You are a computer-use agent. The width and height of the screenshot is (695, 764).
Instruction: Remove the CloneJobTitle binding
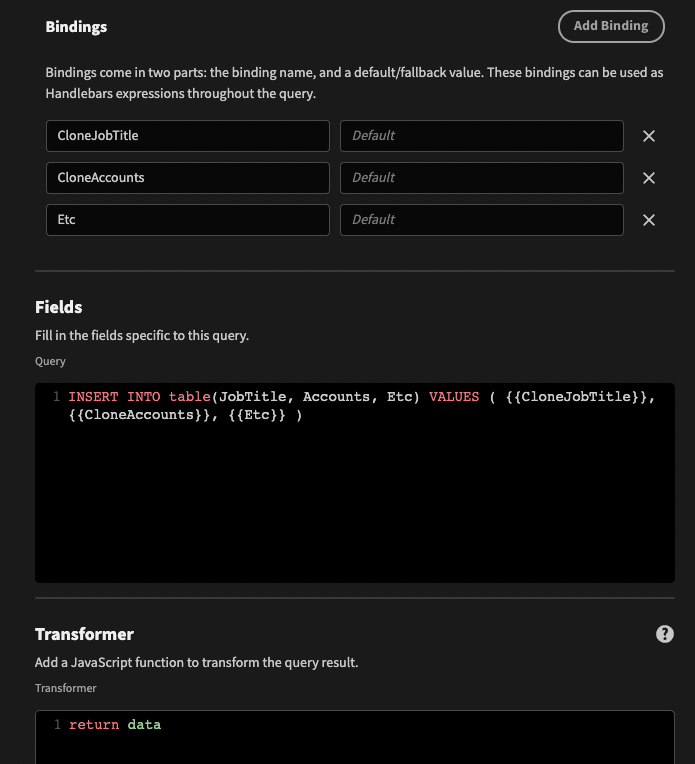[649, 136]
